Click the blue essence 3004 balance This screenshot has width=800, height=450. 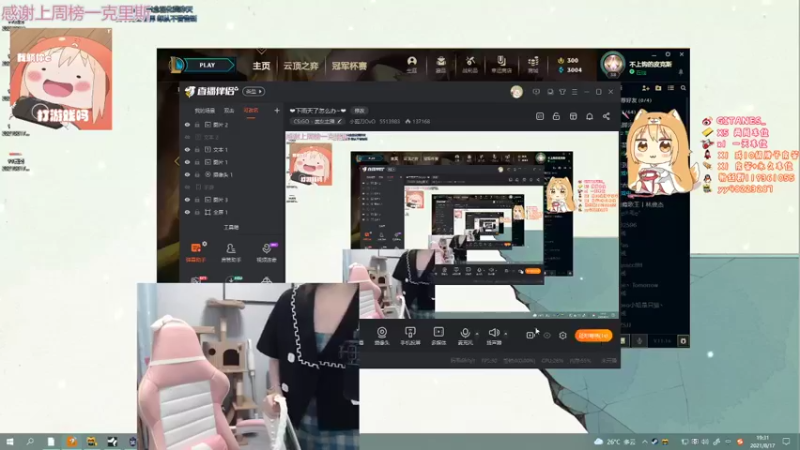click(570, 70)
